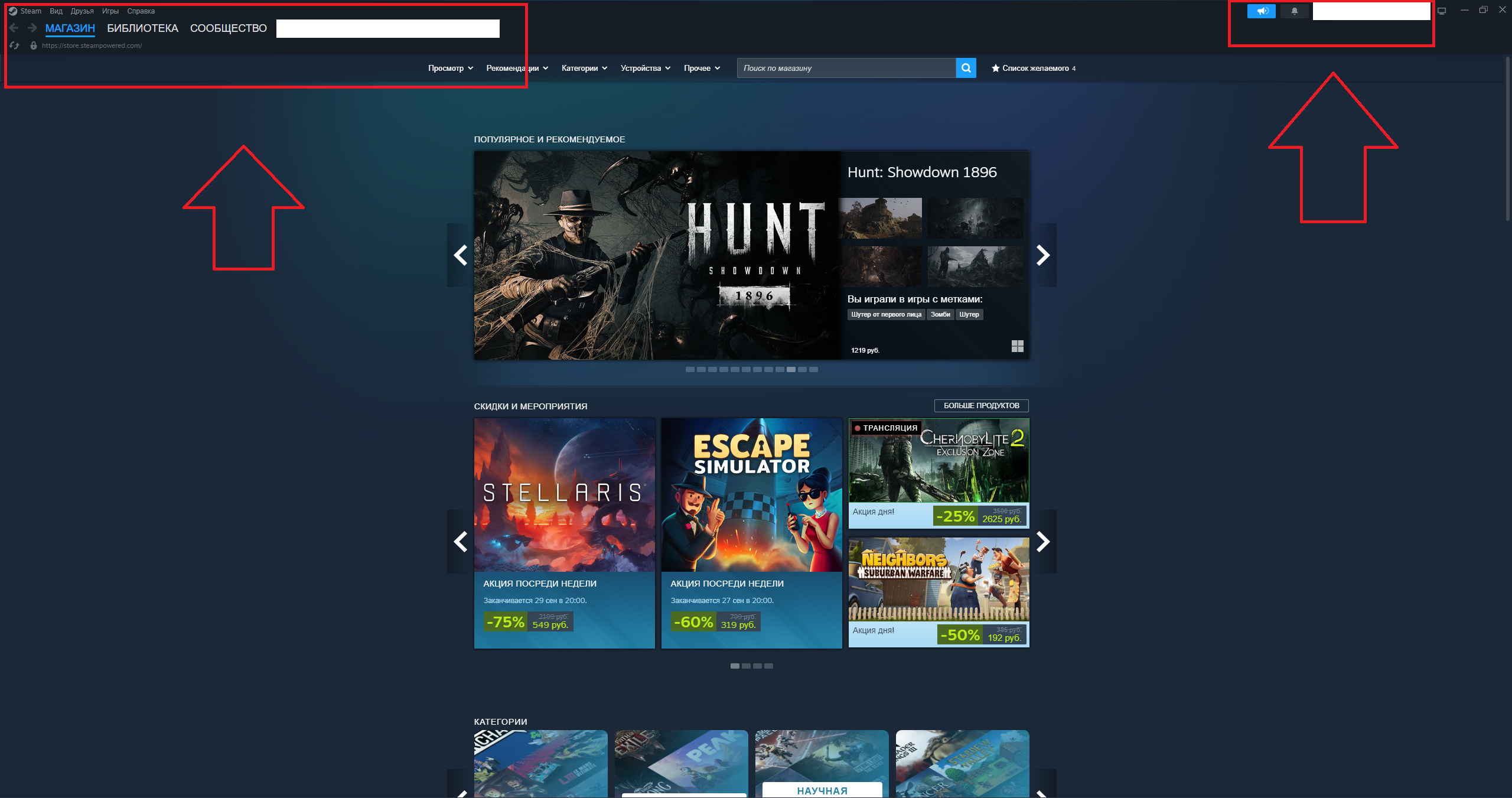Go to next discounts page arrow
Screen dimensions: 1512x798
tap(1043, 542)
